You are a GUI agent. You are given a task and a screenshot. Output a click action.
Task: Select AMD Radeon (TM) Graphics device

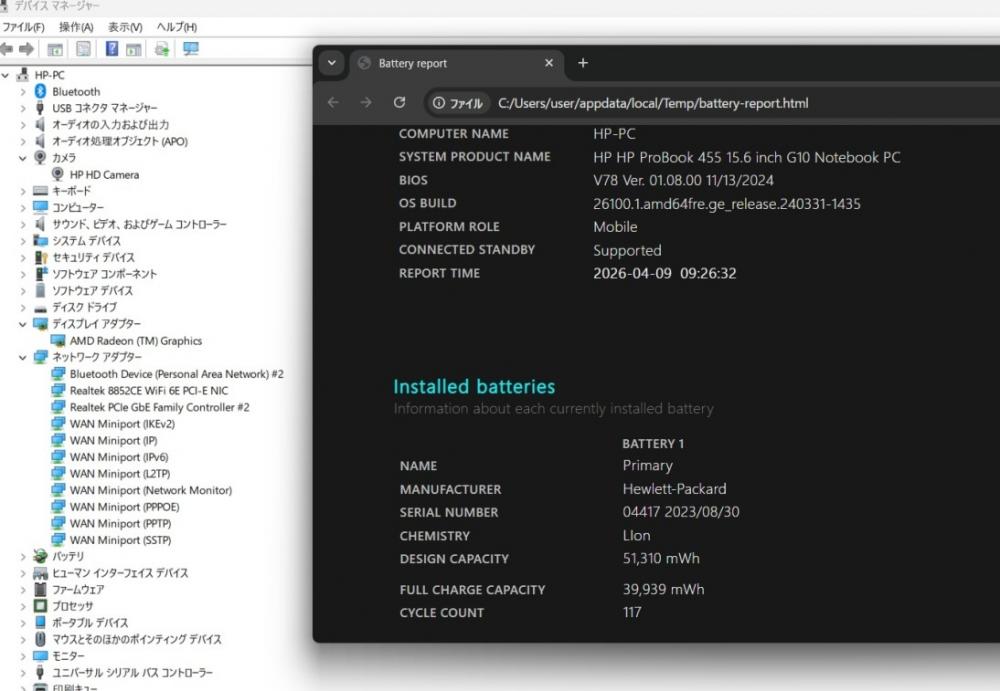click(x=135, y=341)
